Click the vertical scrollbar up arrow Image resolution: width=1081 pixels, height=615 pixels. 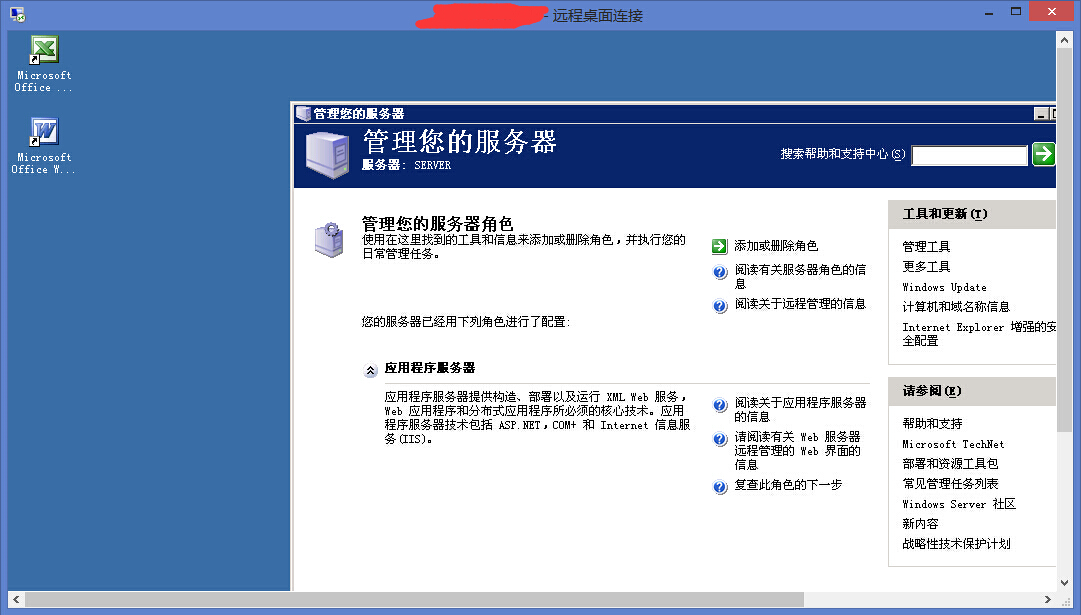pos(1064,40)
